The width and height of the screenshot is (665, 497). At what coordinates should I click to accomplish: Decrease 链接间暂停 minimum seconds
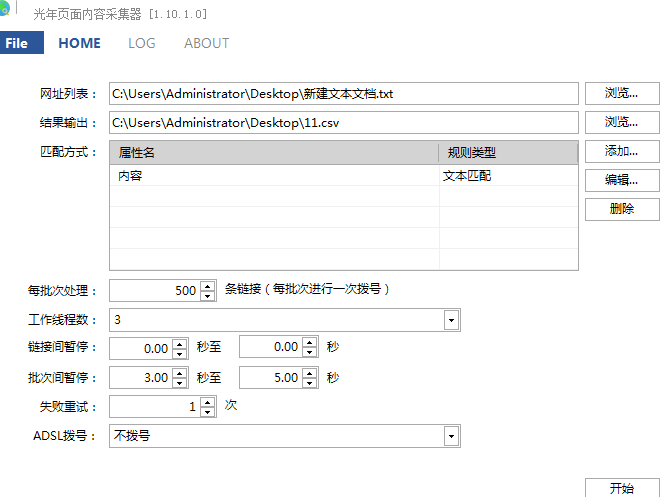click(x=180, y=354)
